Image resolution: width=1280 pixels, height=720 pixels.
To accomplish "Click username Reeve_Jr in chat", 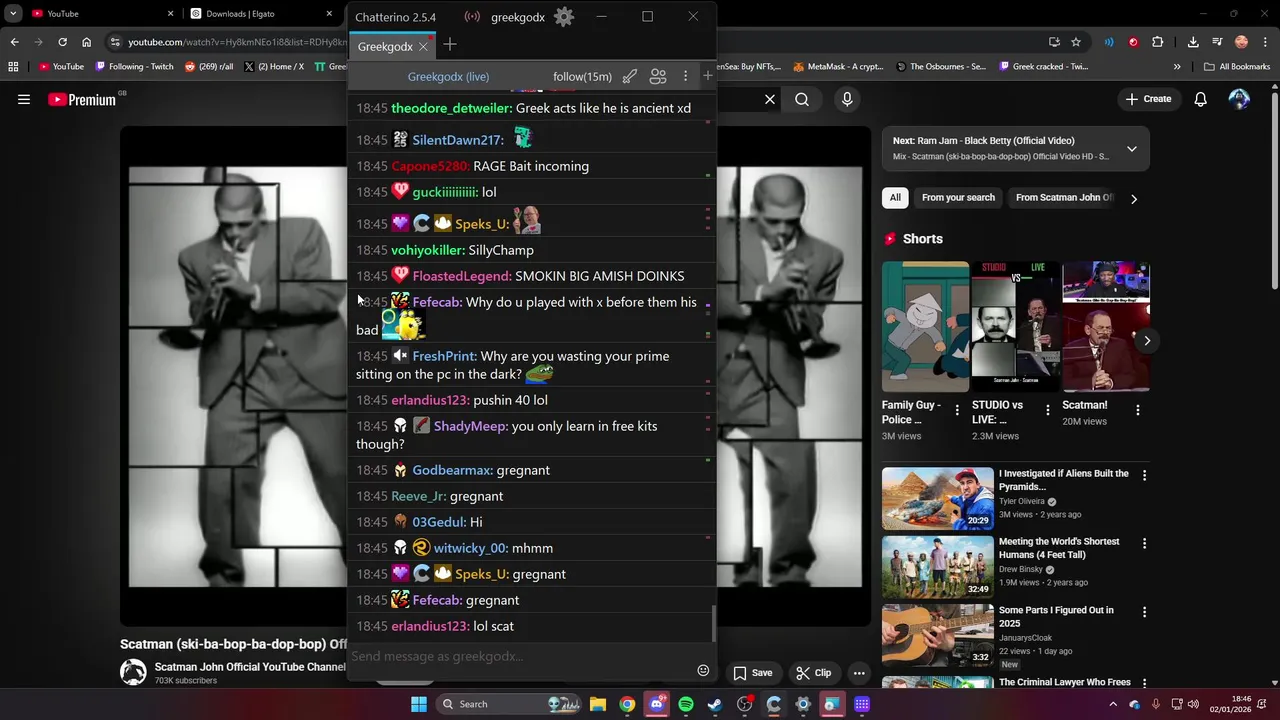I will pos(419,496).
